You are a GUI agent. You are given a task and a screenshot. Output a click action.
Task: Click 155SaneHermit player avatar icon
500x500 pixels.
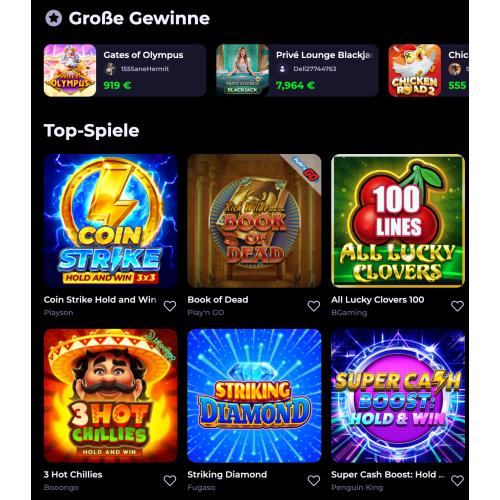coord(110,69)
